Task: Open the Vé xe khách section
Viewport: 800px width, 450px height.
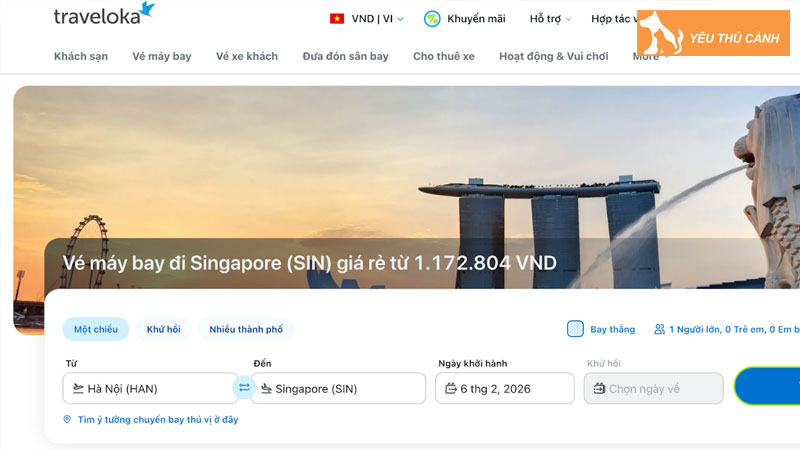Action: [x=247, y=56]
